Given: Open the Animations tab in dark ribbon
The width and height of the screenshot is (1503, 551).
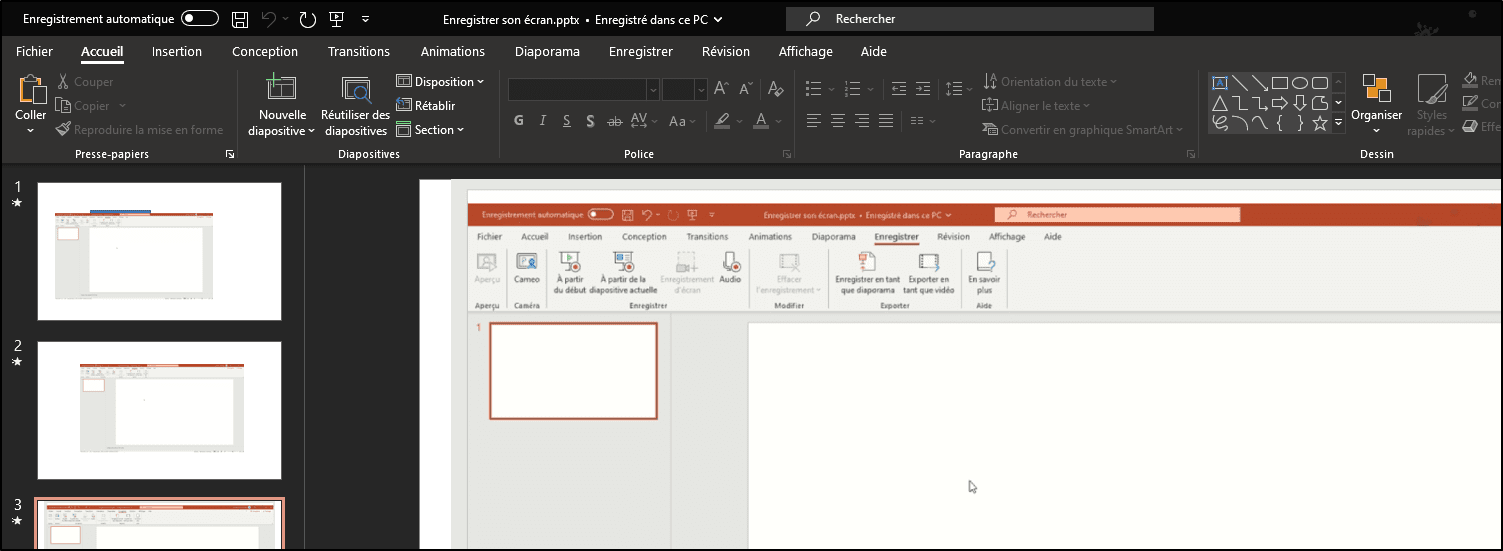Looking at the screenshot, I should pyautogui.click(x=453, y=52).
